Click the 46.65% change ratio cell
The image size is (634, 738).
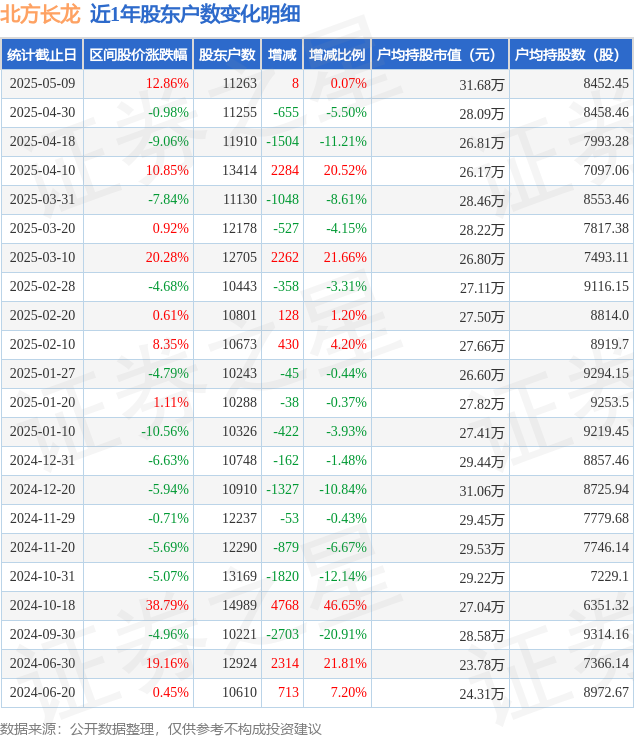(x=345, y=605)
